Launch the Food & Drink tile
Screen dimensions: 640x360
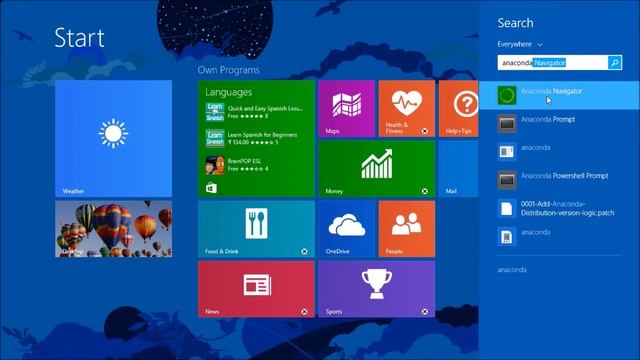[x=256, y=229]
